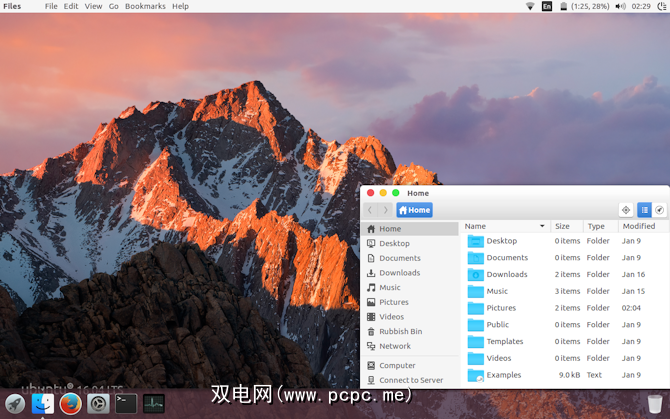This screenshot has height=419, width=670.
Task: Select the Pictures folder icon in file list
Action: tap(476, 308)
